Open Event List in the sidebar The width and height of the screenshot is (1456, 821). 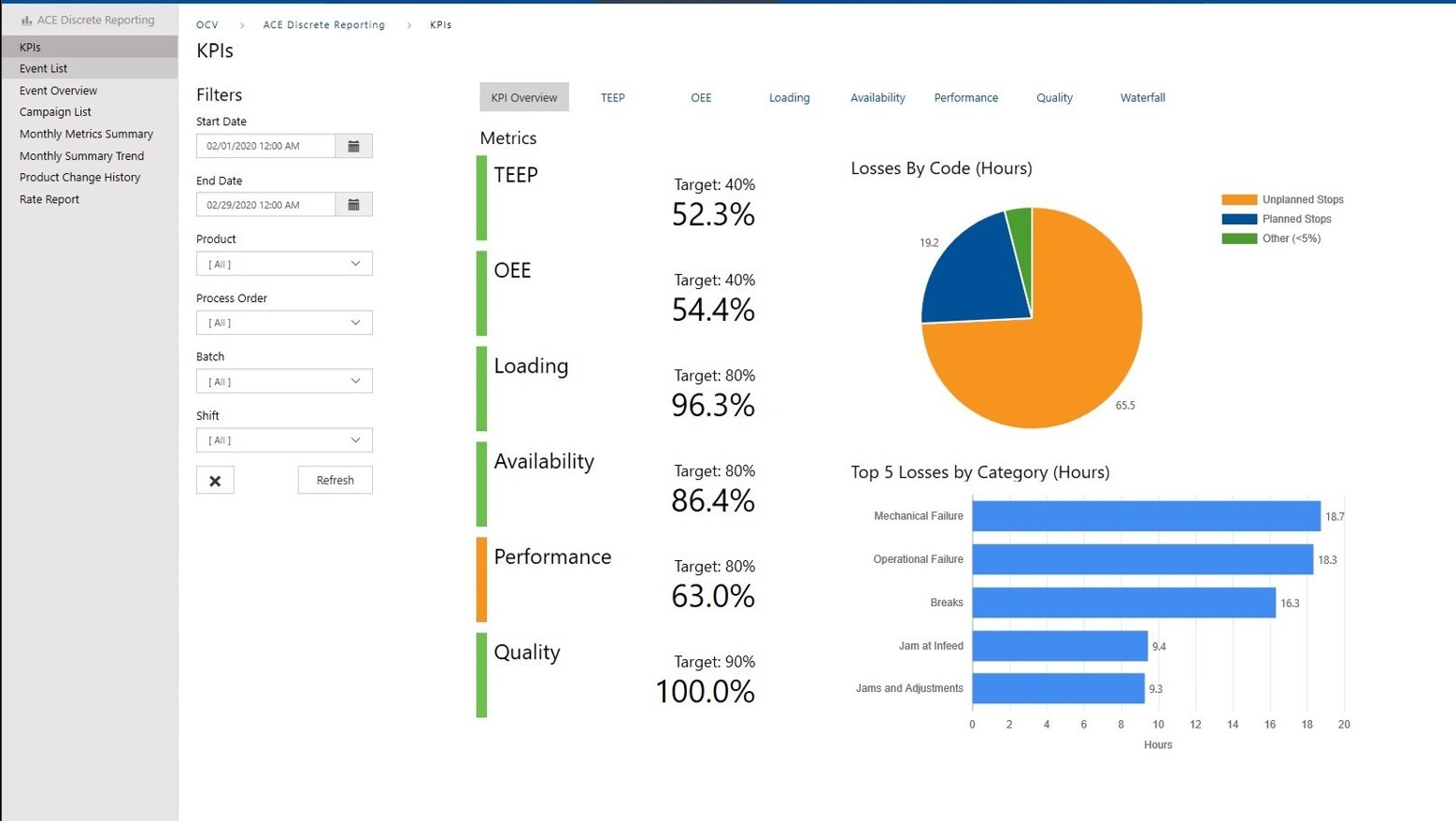click(x=44, y=68)
